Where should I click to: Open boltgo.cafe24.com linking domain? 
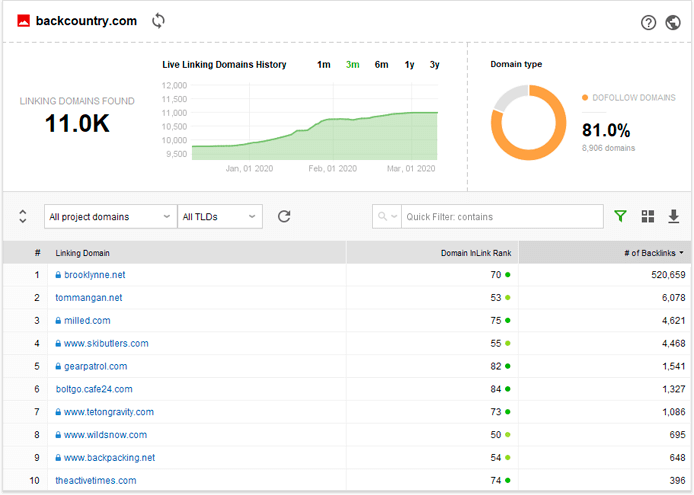pos(94,389)
